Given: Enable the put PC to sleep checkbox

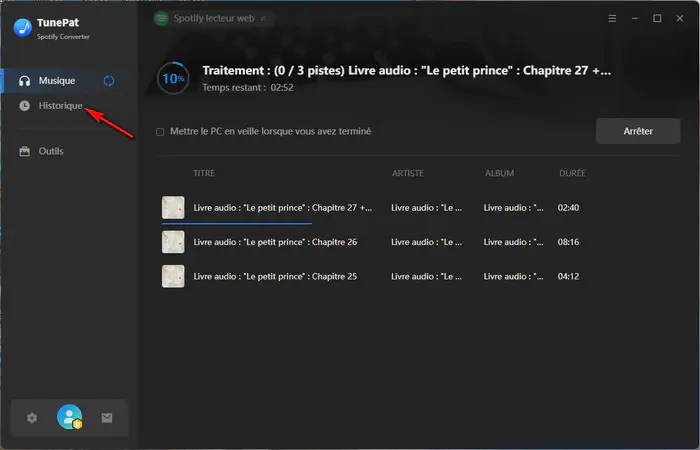Looking at the screenshot, I should [161, 131].
